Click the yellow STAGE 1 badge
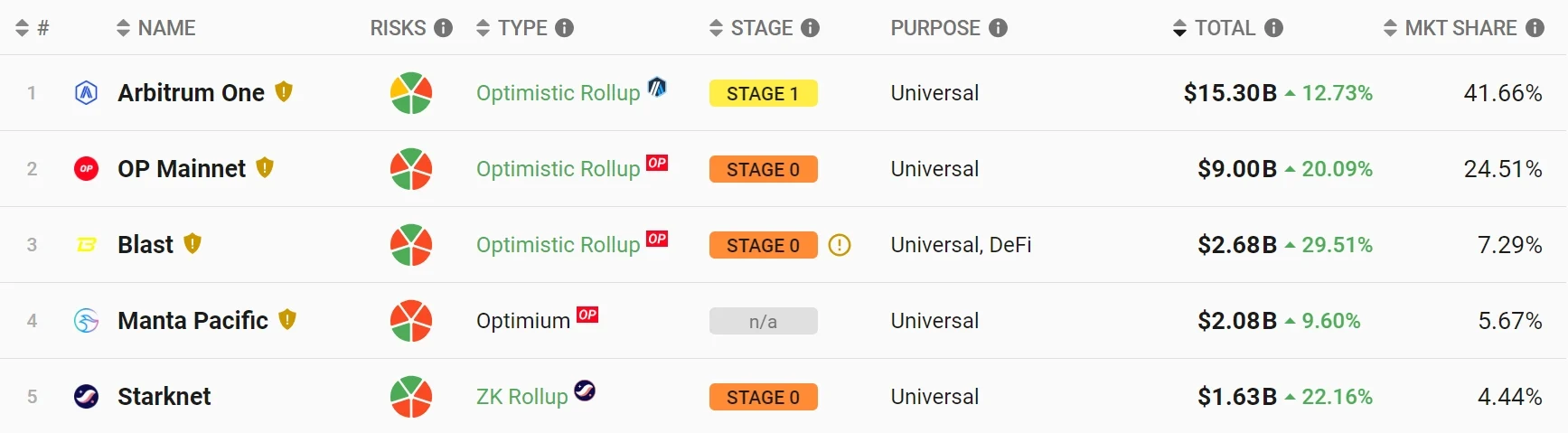The image size is (1568, 433). point(763,93)
